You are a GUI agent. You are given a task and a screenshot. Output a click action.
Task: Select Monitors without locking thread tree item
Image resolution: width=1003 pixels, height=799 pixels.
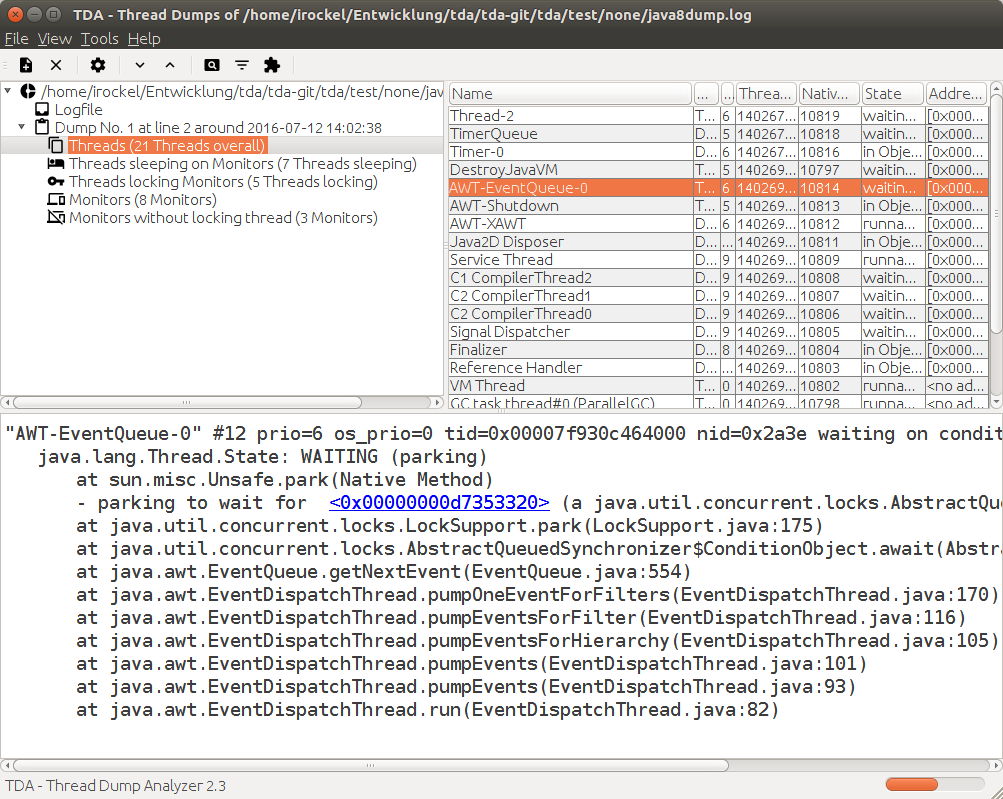223,218
